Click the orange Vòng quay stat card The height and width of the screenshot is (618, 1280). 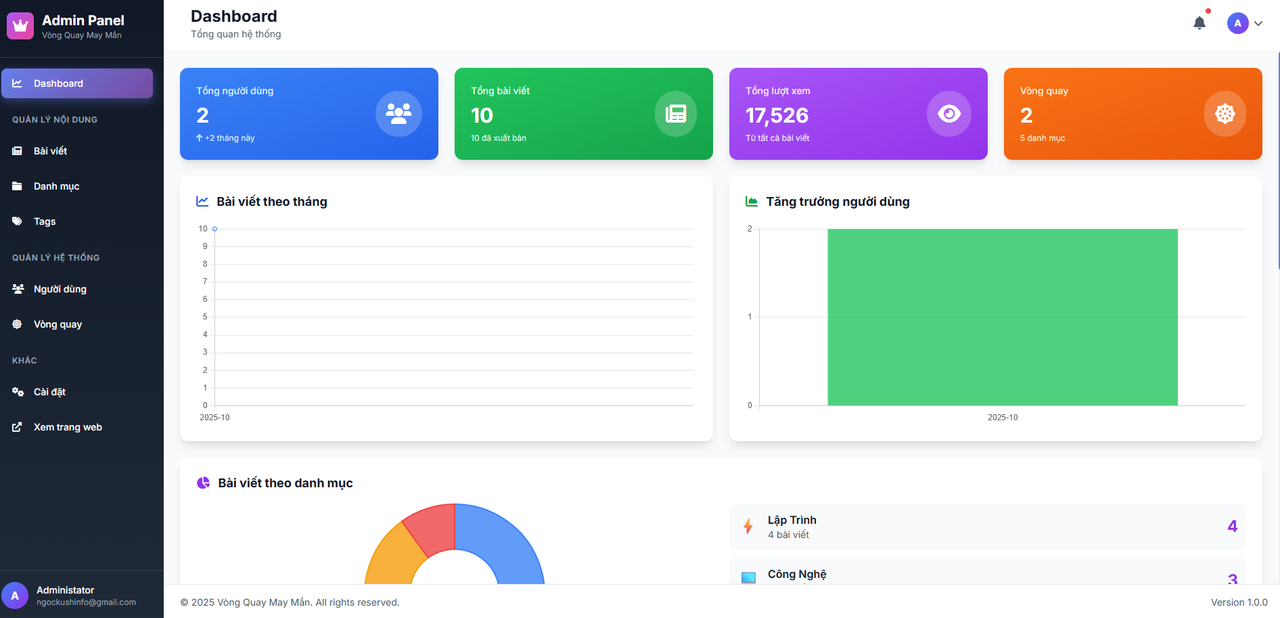(1133, 114)
